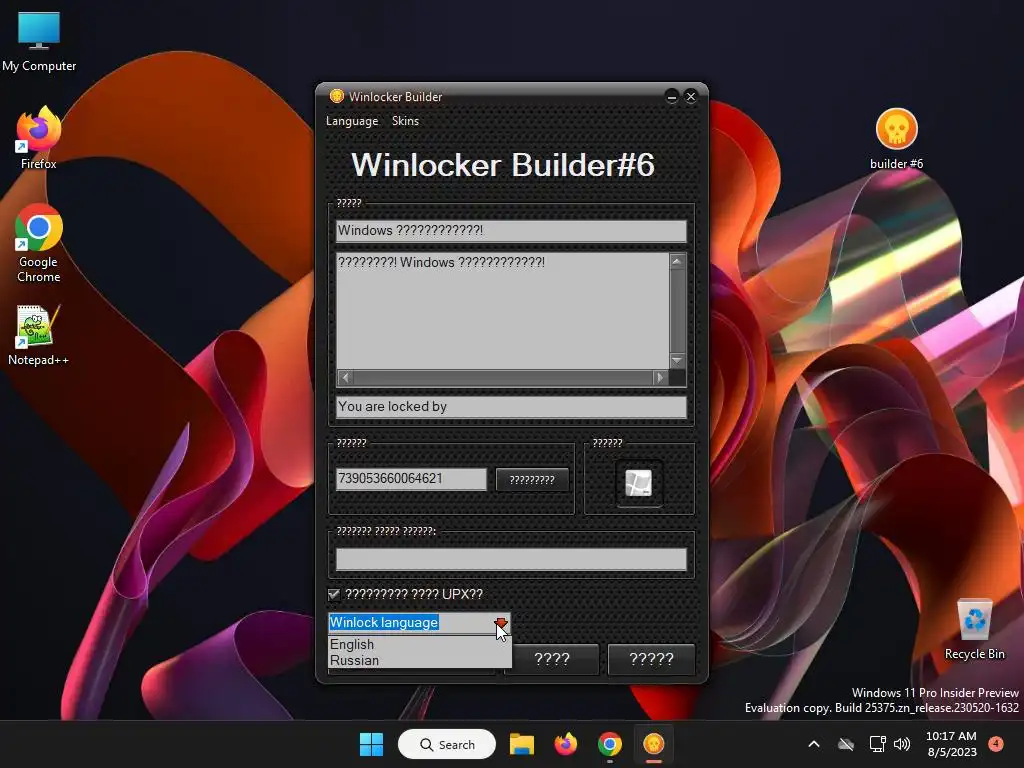Open the Windows Start menu
1024x768 pixels.
pos(372,744)
